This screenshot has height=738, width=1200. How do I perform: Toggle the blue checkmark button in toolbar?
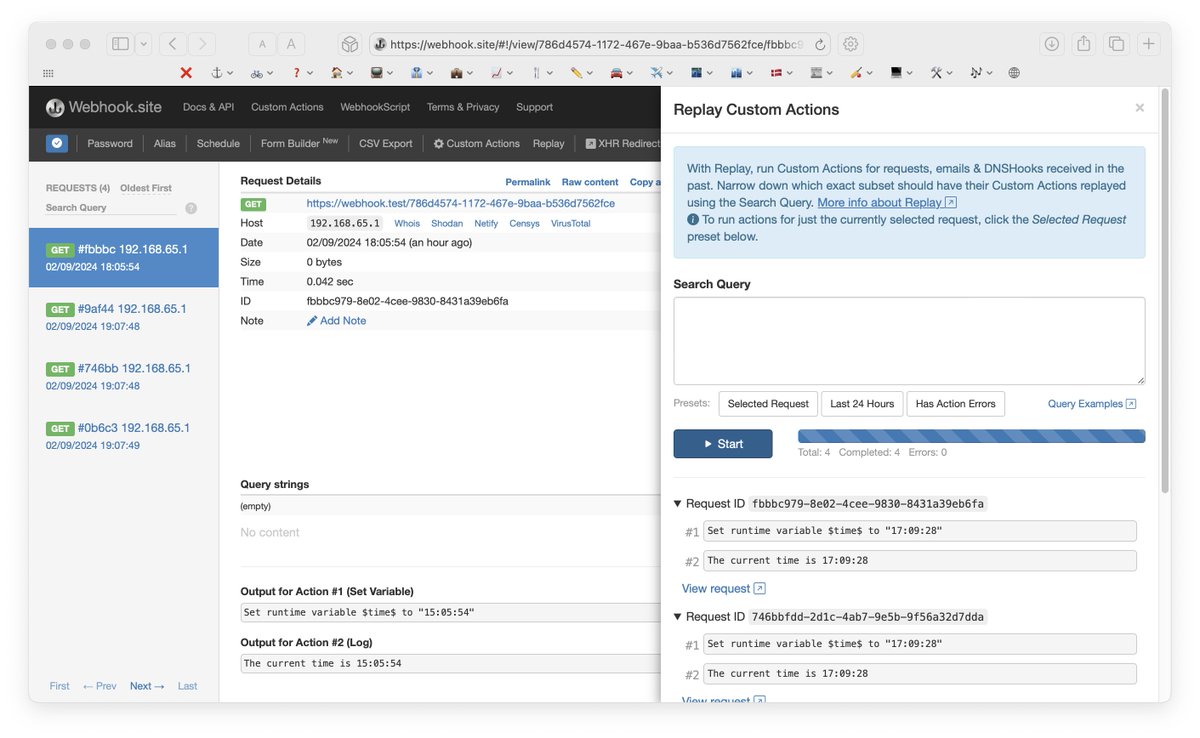pyautogui.click(x=57, y=143)
